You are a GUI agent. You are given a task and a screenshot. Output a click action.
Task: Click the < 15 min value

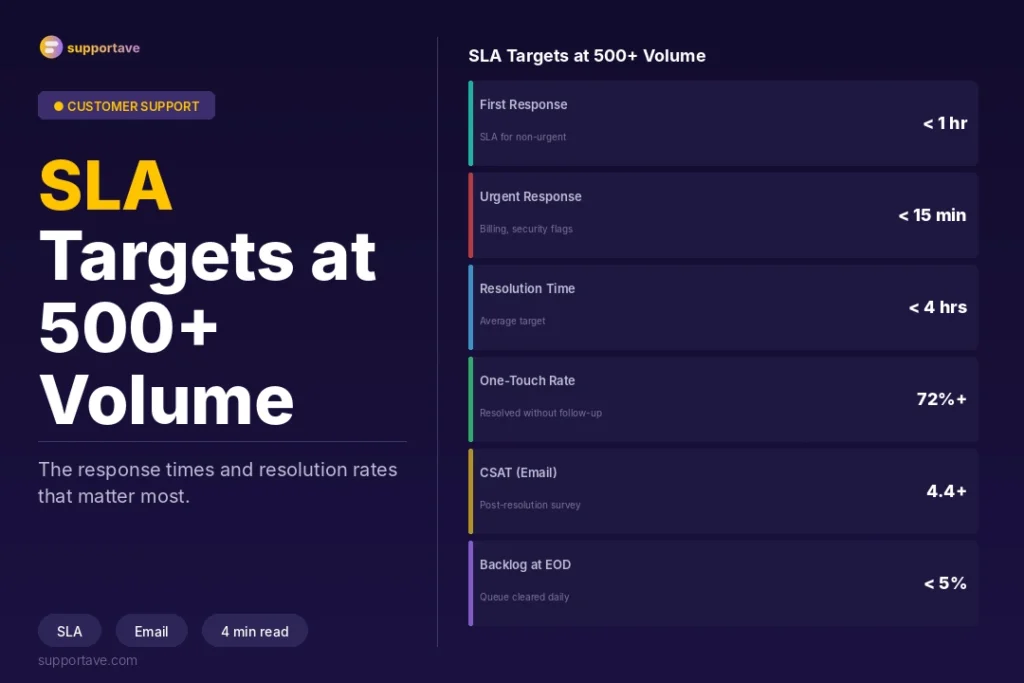[932, 215]
